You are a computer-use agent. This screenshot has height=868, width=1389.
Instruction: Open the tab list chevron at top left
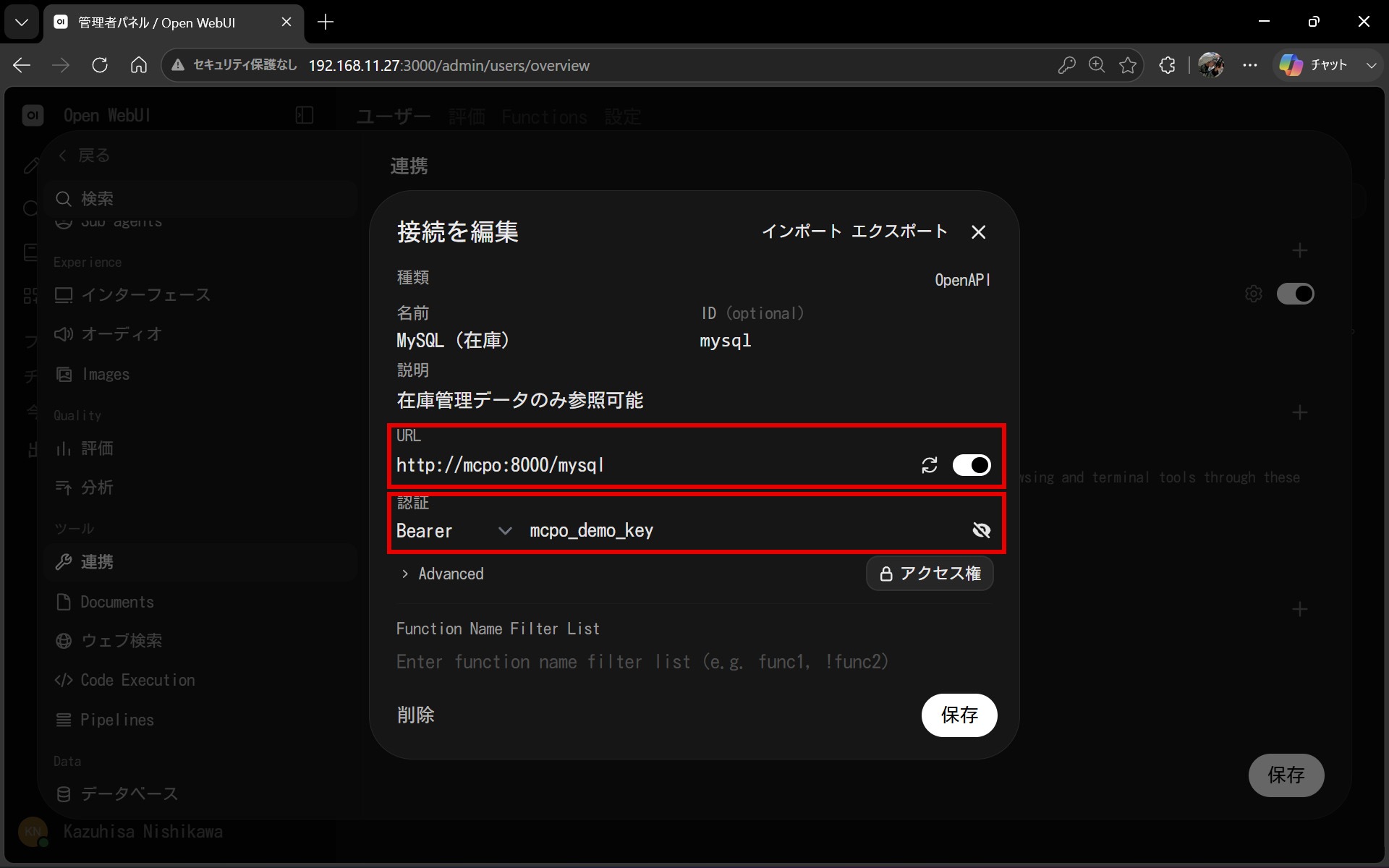pyautogui.click(x=22, y=22)
